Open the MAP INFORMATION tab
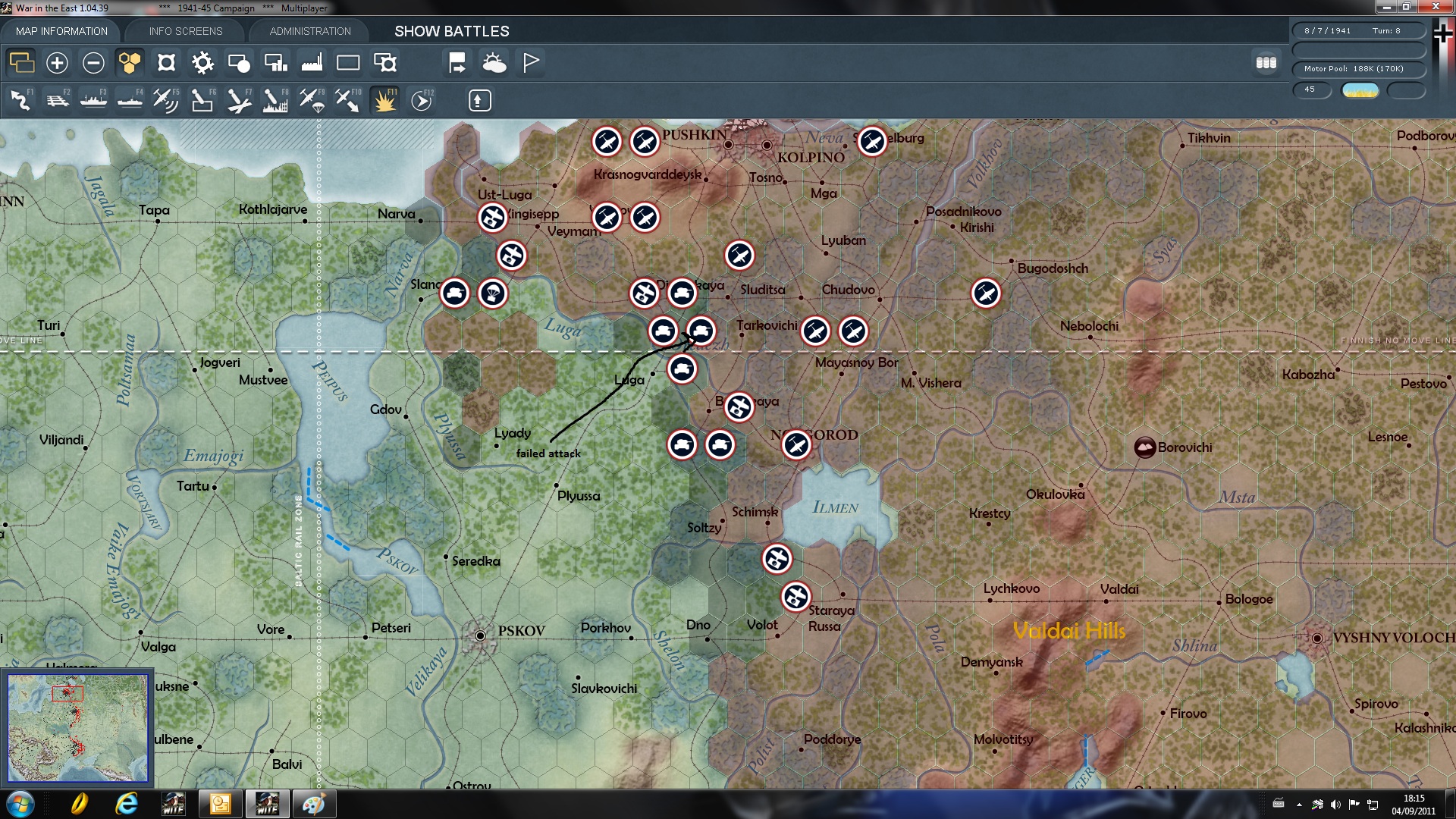This screenshot has width=1456, height=819. (x=61, y=31)
